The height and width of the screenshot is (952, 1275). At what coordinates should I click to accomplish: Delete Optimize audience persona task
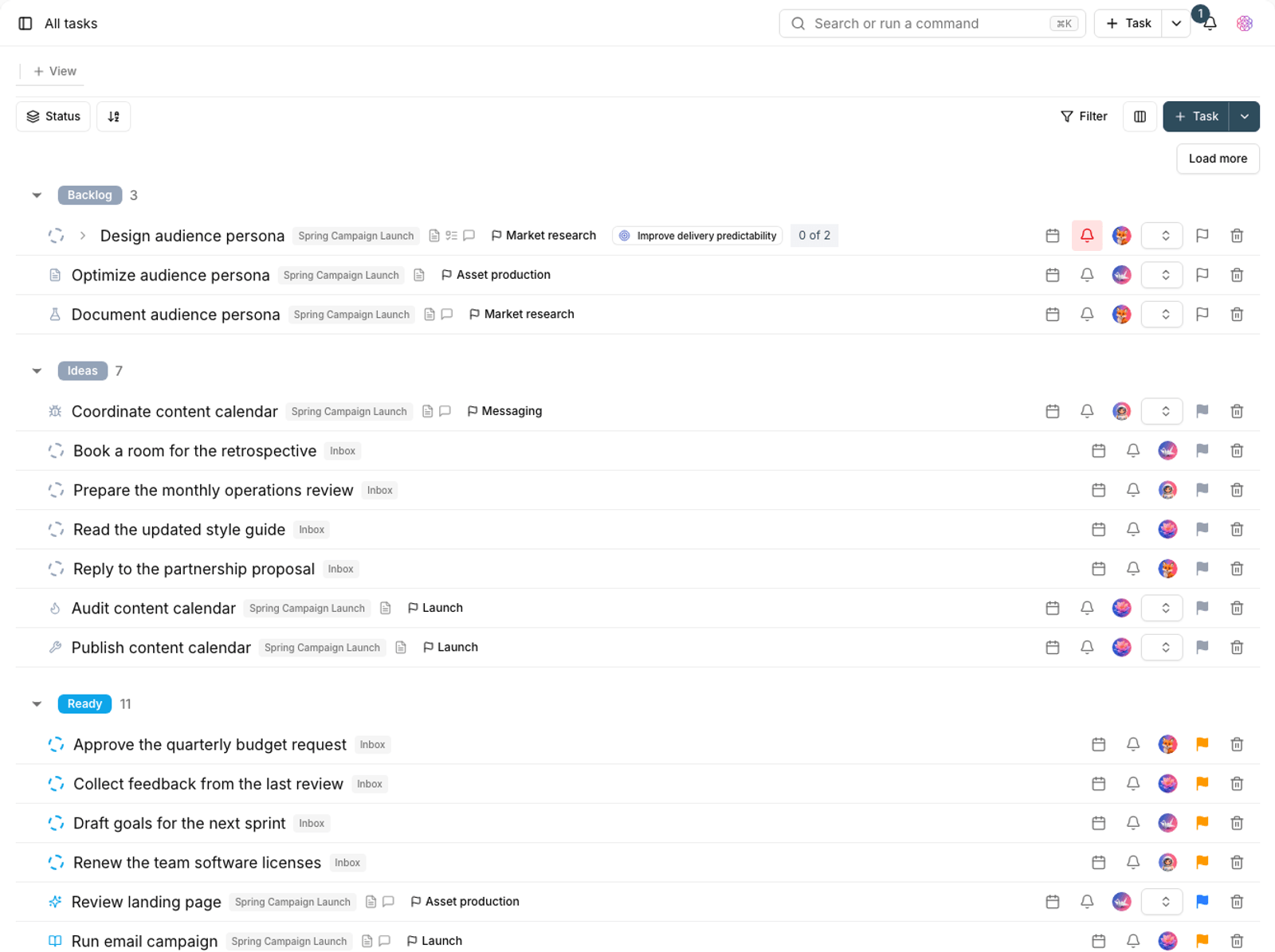(x=1237, y=275)
